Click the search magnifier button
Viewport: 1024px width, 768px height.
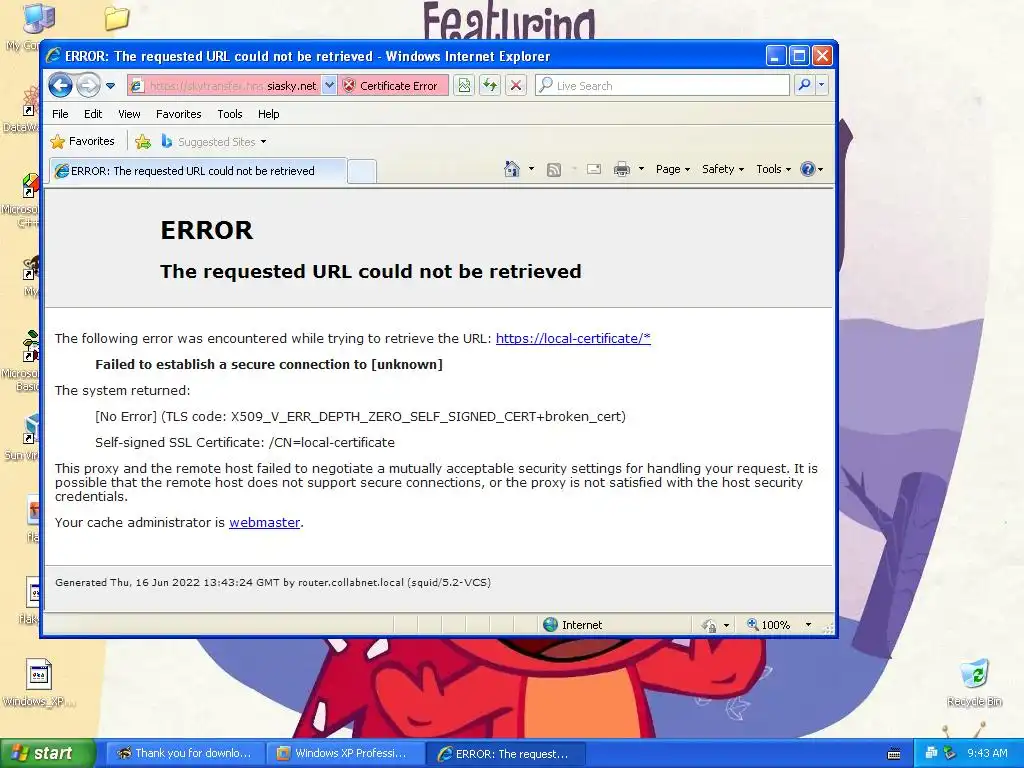point(805,85)
